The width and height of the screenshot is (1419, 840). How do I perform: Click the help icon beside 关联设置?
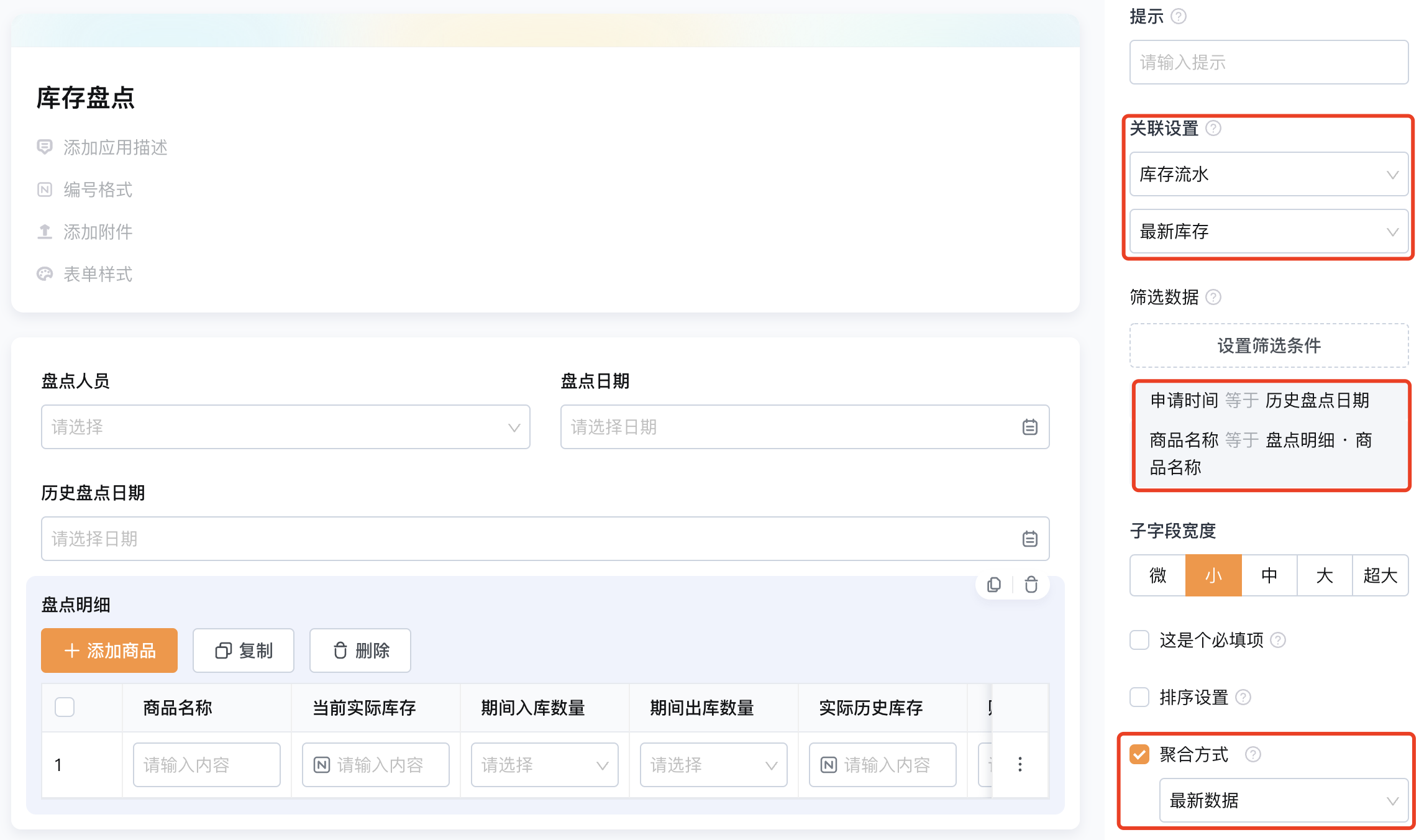pyautogui.click(x=1213, y=128)
